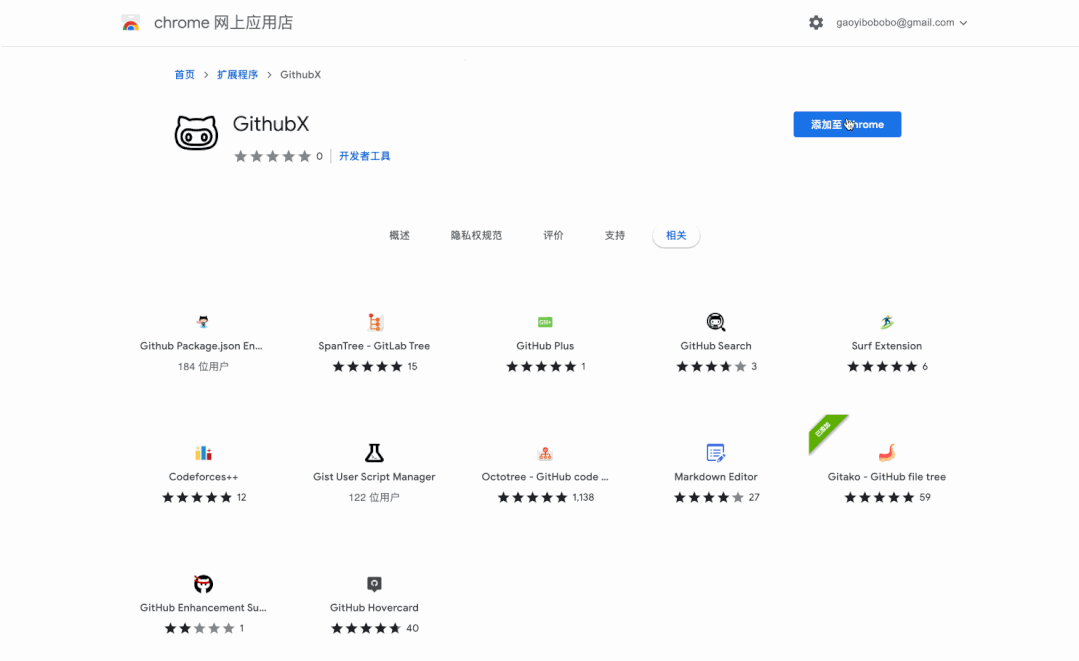Viewport: 1079px width, 661px height.
Task: Click the chrome 网上应用店 title
Action: pos(223,23)
